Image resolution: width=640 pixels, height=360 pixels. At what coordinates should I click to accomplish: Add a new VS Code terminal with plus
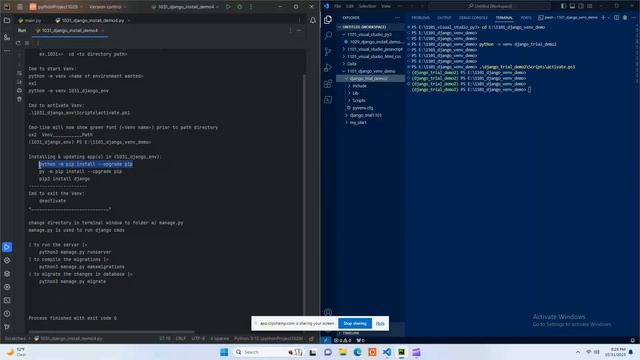click(603, 18)
